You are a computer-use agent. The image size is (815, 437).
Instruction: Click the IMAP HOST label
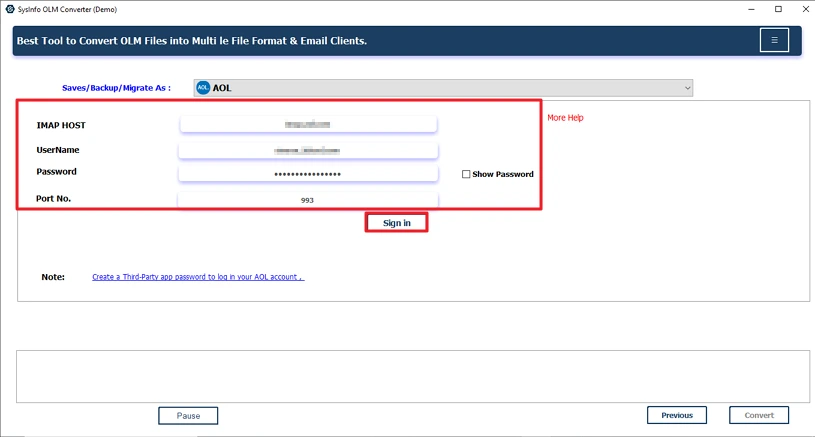(x=61, y=125)
